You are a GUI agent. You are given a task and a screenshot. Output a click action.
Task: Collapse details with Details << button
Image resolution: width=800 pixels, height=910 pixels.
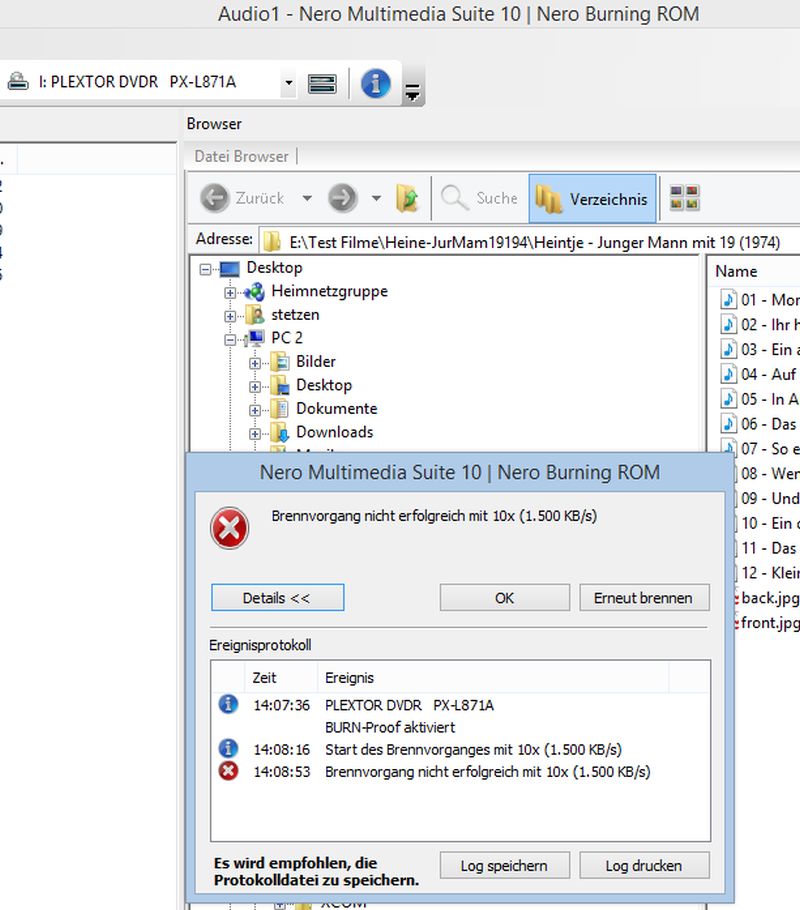[278, 598]
